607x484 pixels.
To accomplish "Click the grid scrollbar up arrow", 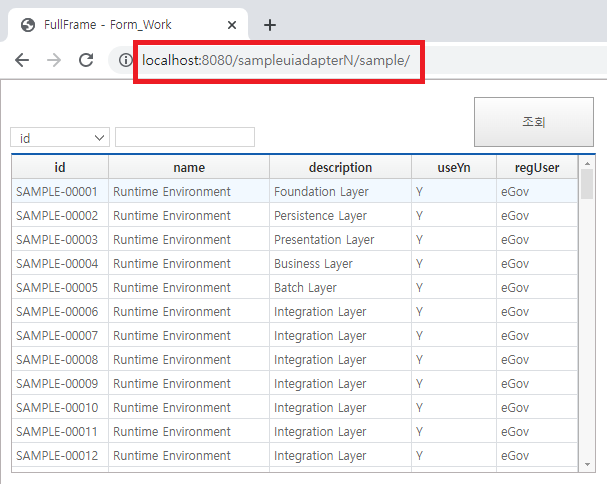I will coord(587,163).
